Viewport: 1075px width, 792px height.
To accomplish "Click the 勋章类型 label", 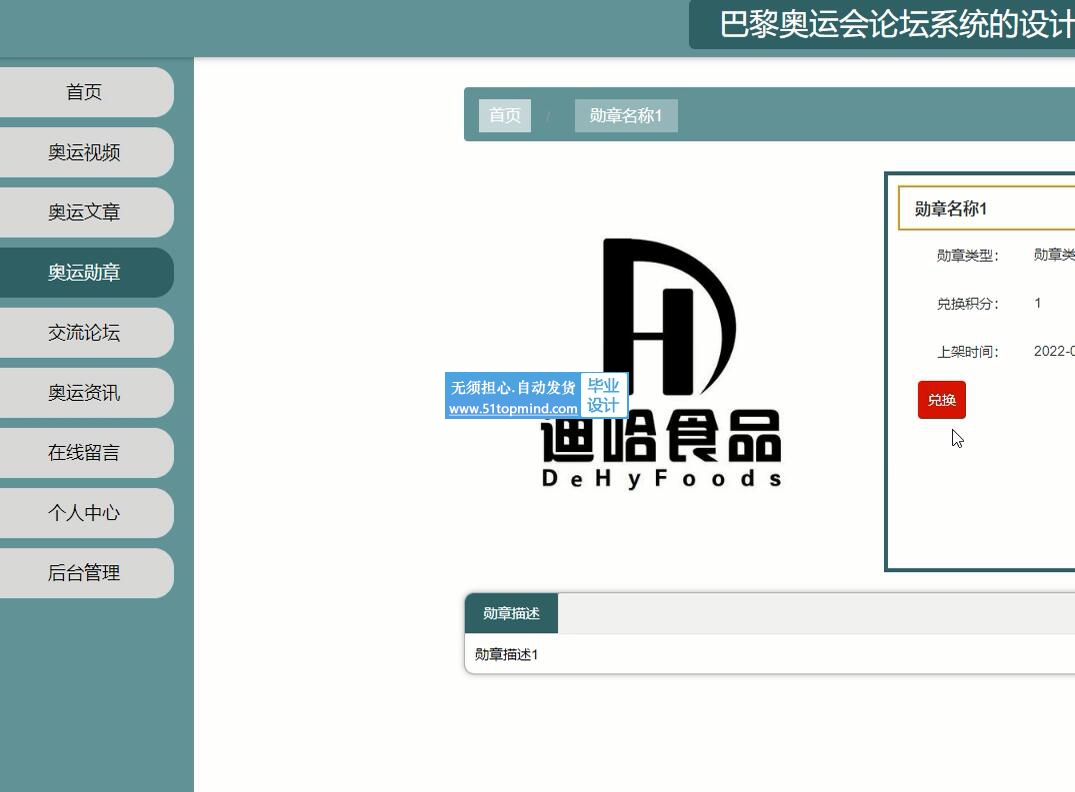I will point(967,256).
